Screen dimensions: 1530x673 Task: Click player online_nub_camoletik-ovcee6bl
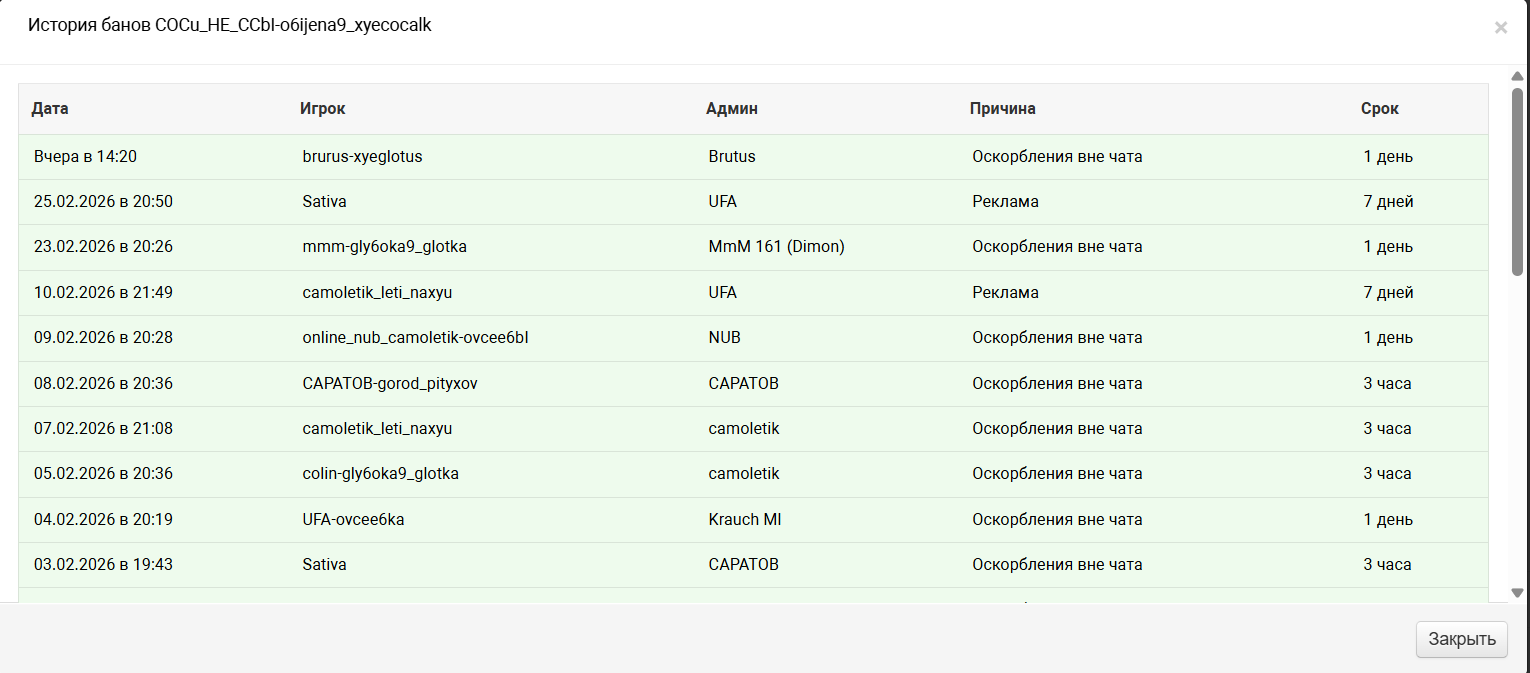415,338
